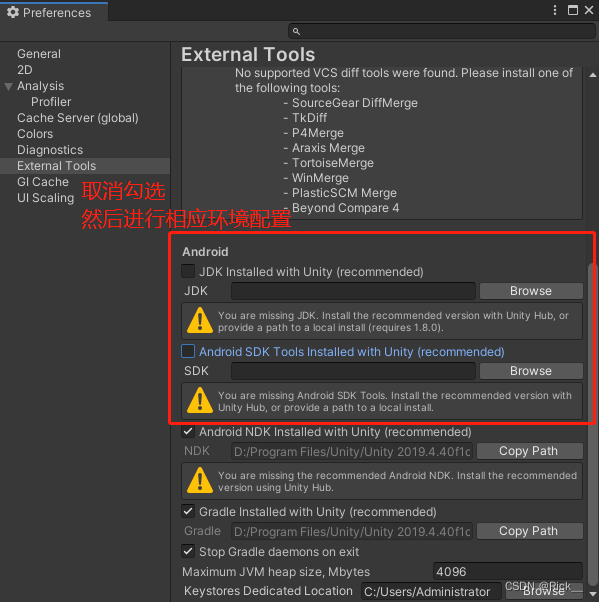Click the vertical scrollbar thumb

click(593, 422)
